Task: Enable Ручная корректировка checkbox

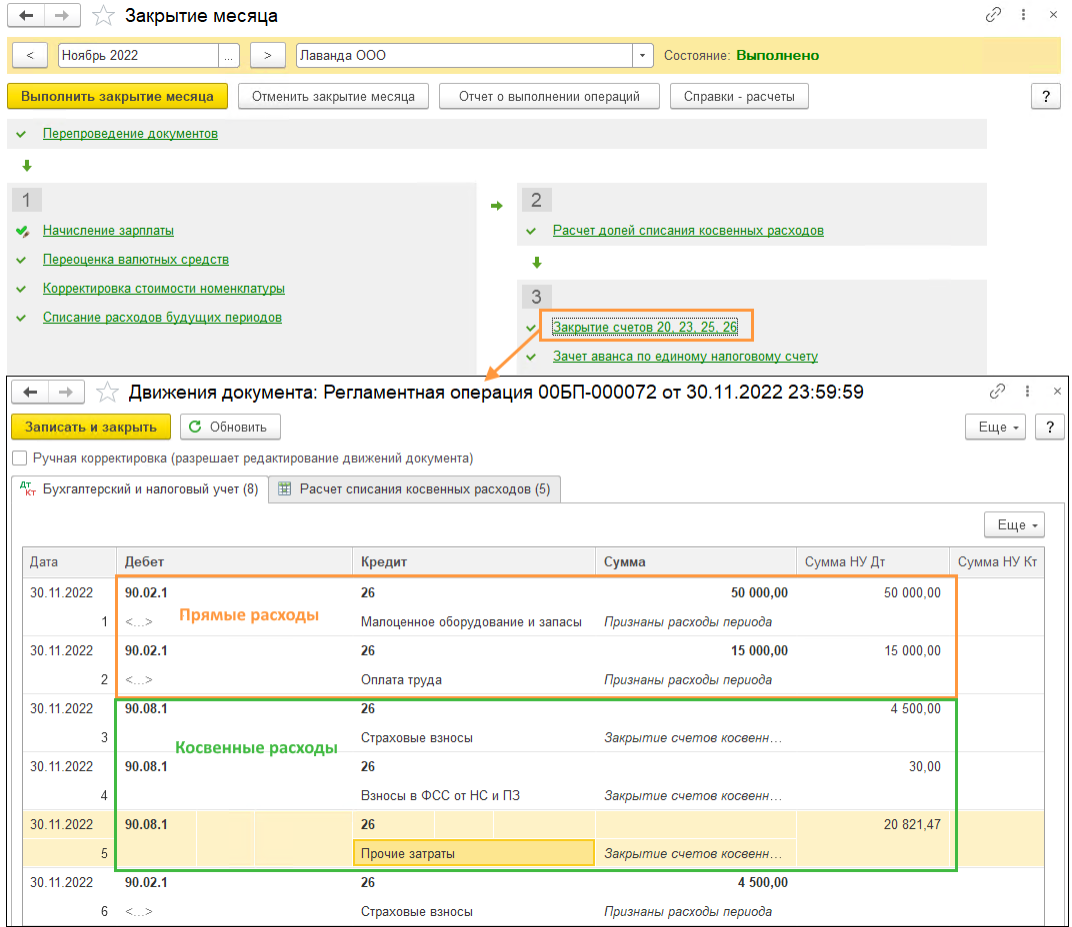Action: pos(20,457)
